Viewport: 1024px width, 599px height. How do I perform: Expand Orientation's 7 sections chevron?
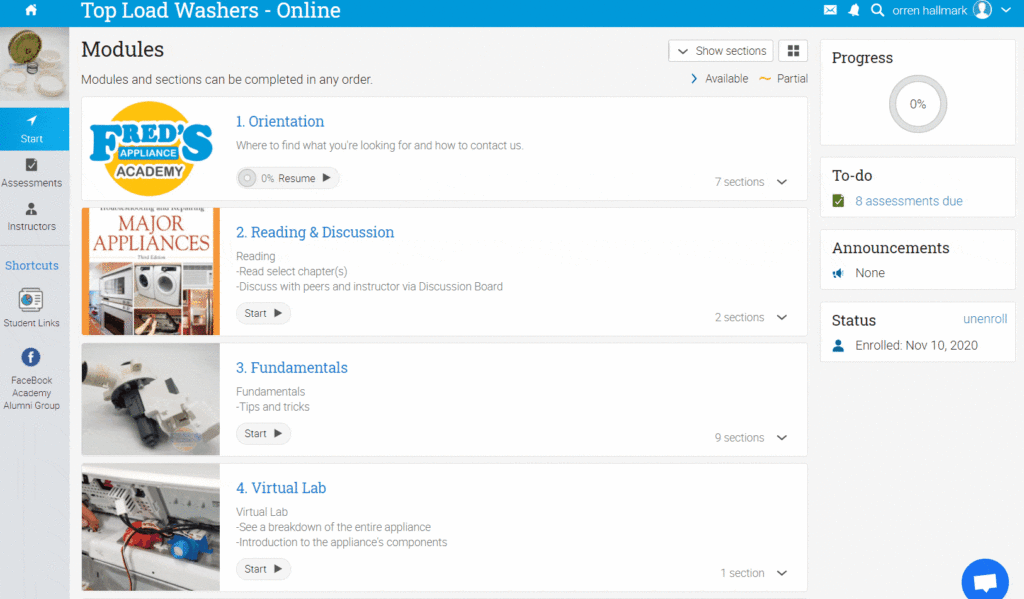(782, 182)
